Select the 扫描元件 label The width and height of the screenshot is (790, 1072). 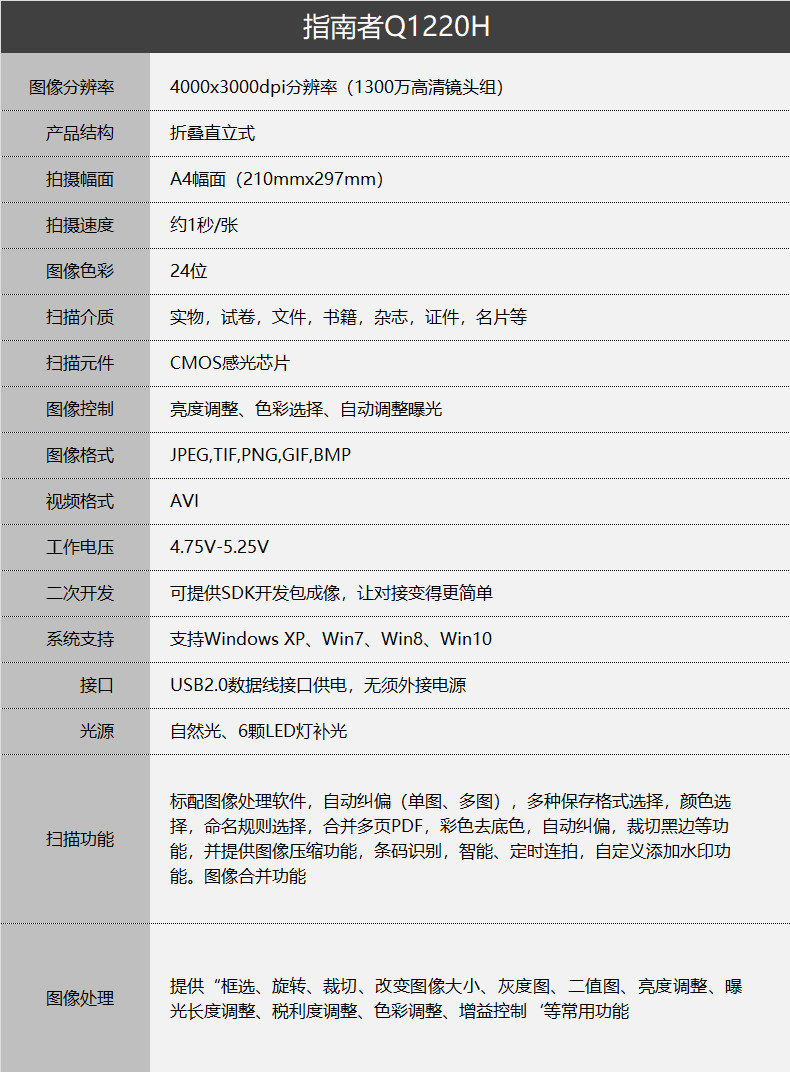(80, 363)
